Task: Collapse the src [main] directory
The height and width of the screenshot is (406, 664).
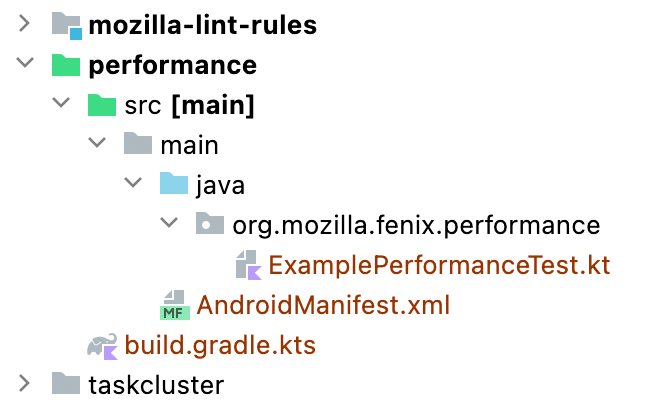Action: tap(61, 105)
